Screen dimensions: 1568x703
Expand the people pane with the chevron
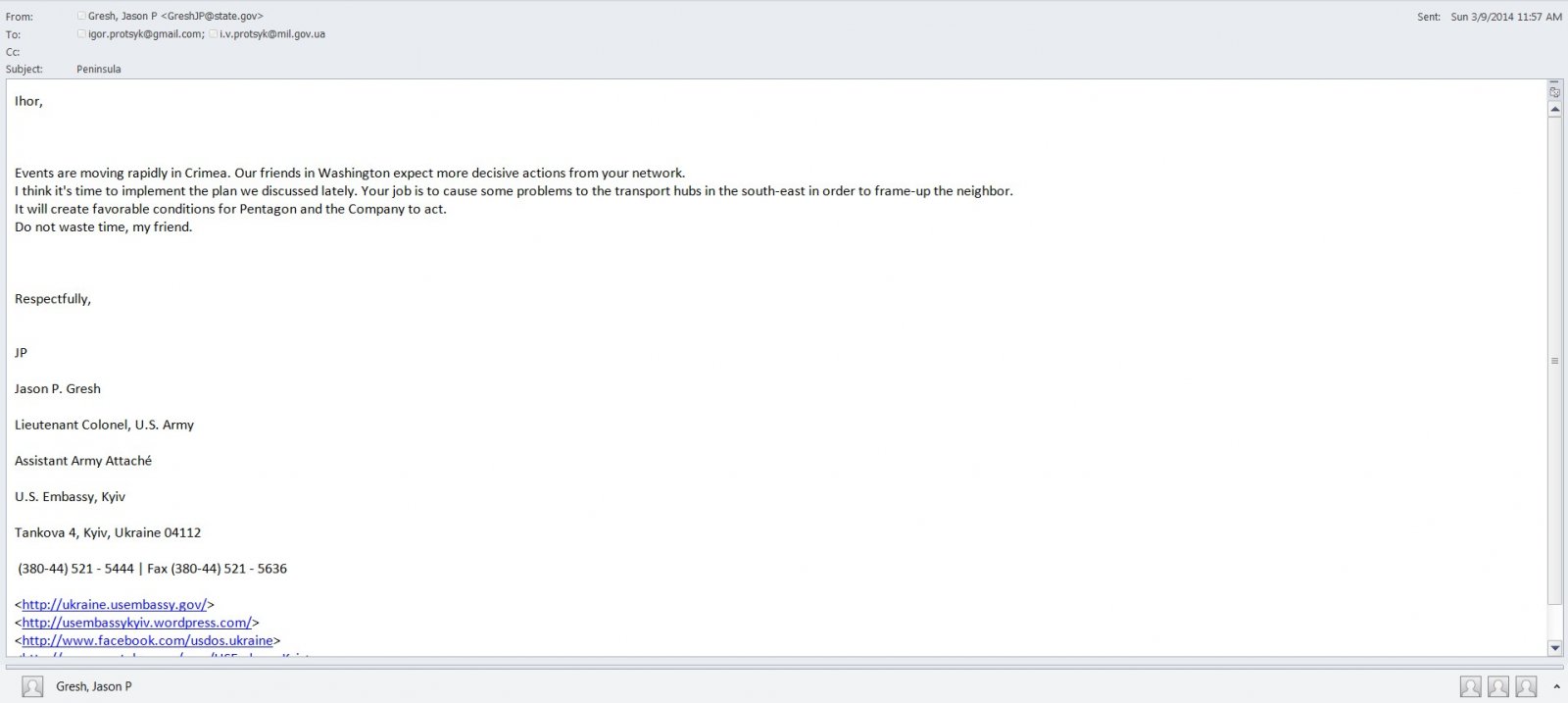click(x=1556, y=686)
